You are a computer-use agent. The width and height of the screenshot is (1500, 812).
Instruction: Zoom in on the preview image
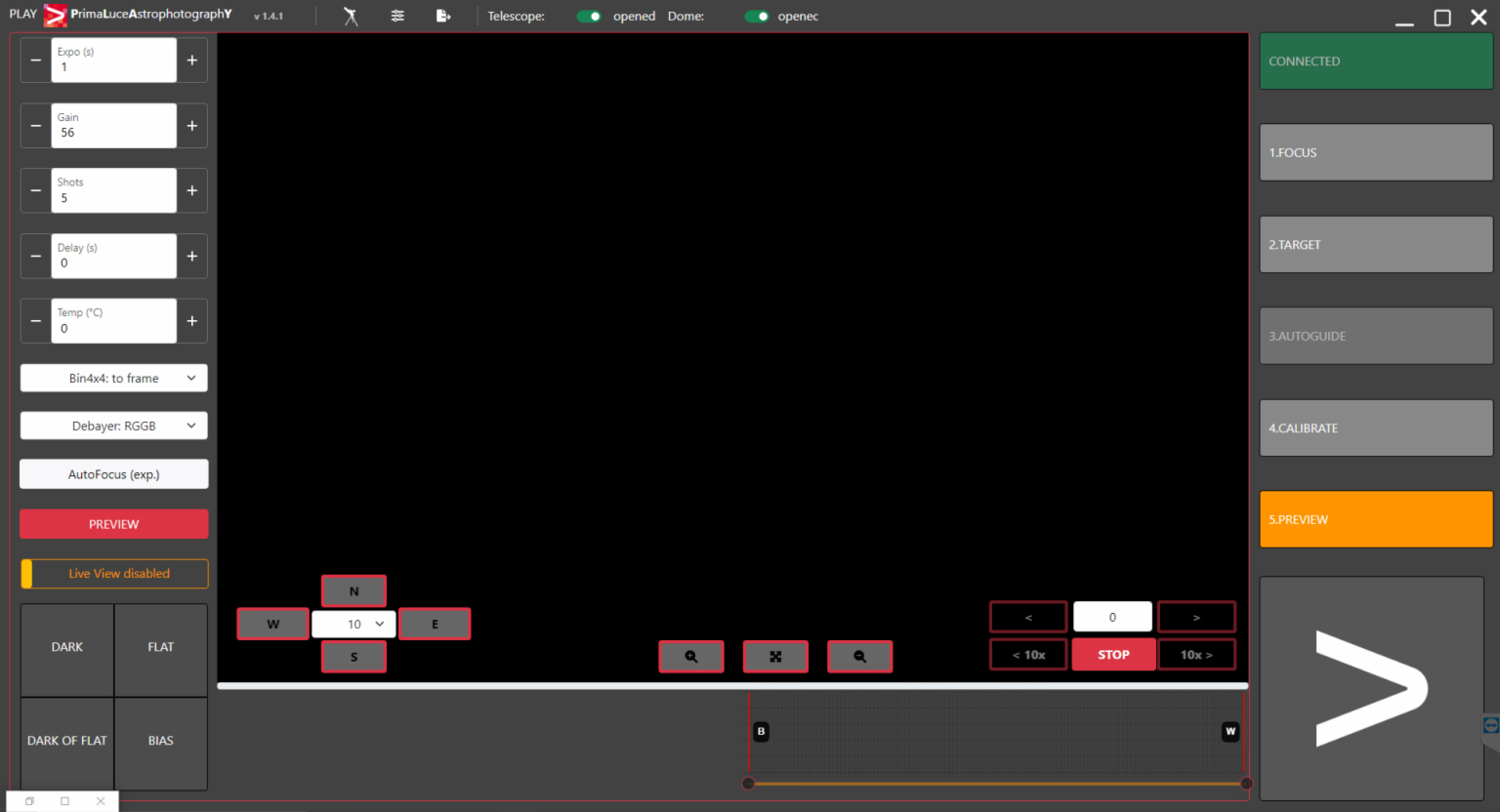pyautogui.click(x=691, y=657)
